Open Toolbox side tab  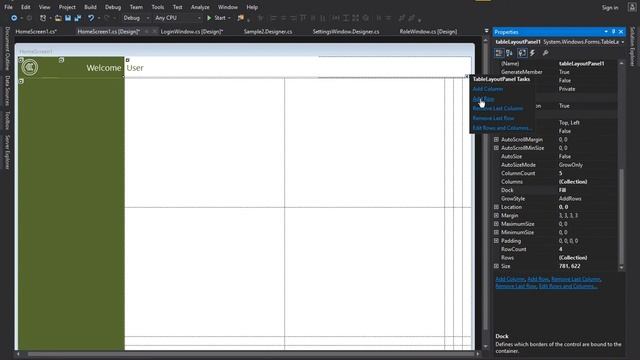click(7, 120)
